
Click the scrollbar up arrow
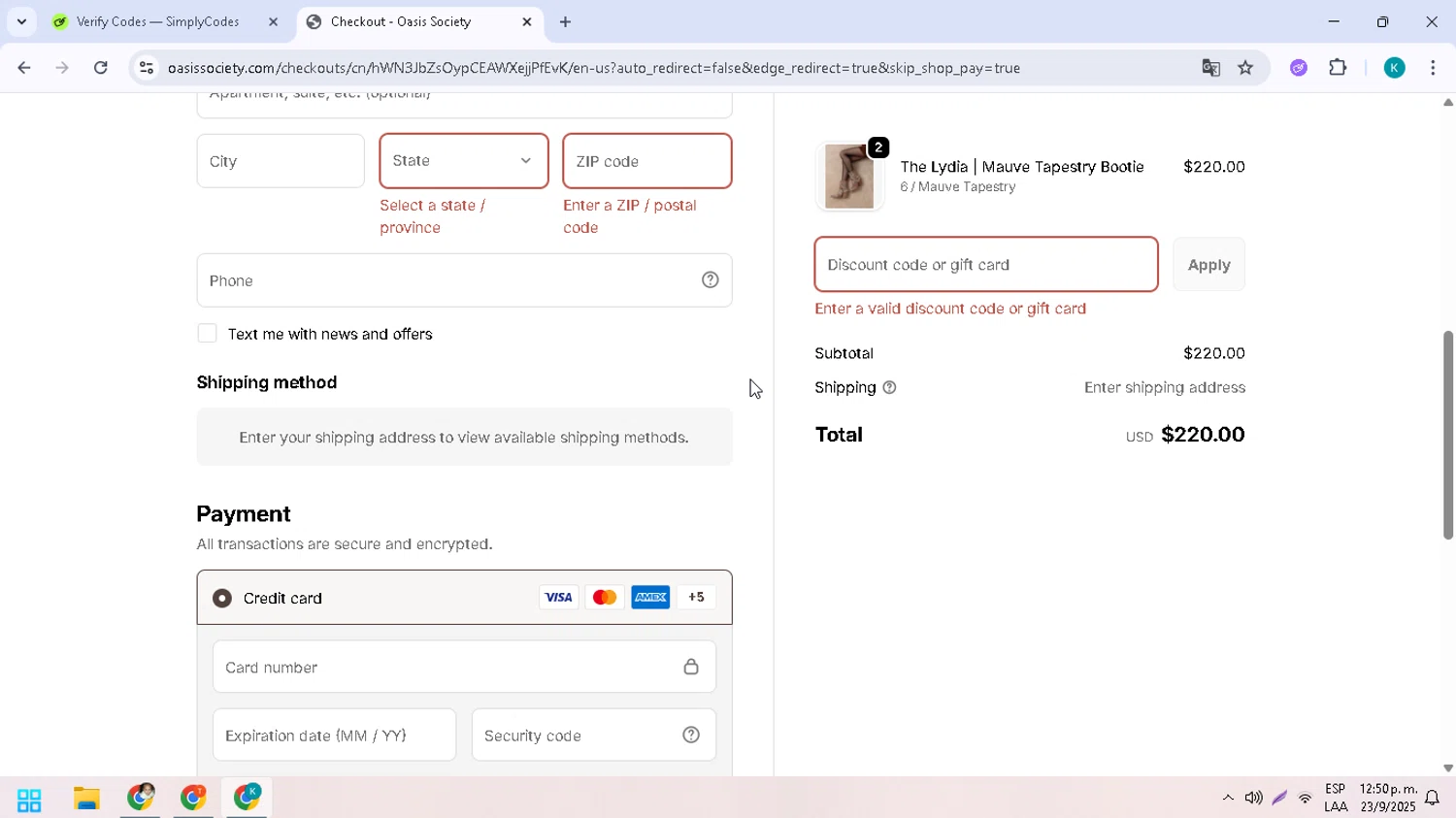tap(1447, 102)
